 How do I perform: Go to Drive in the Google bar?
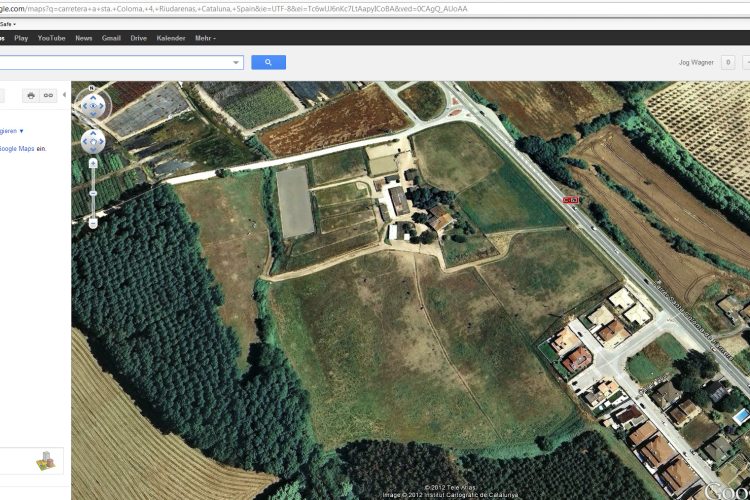point(138,38)
